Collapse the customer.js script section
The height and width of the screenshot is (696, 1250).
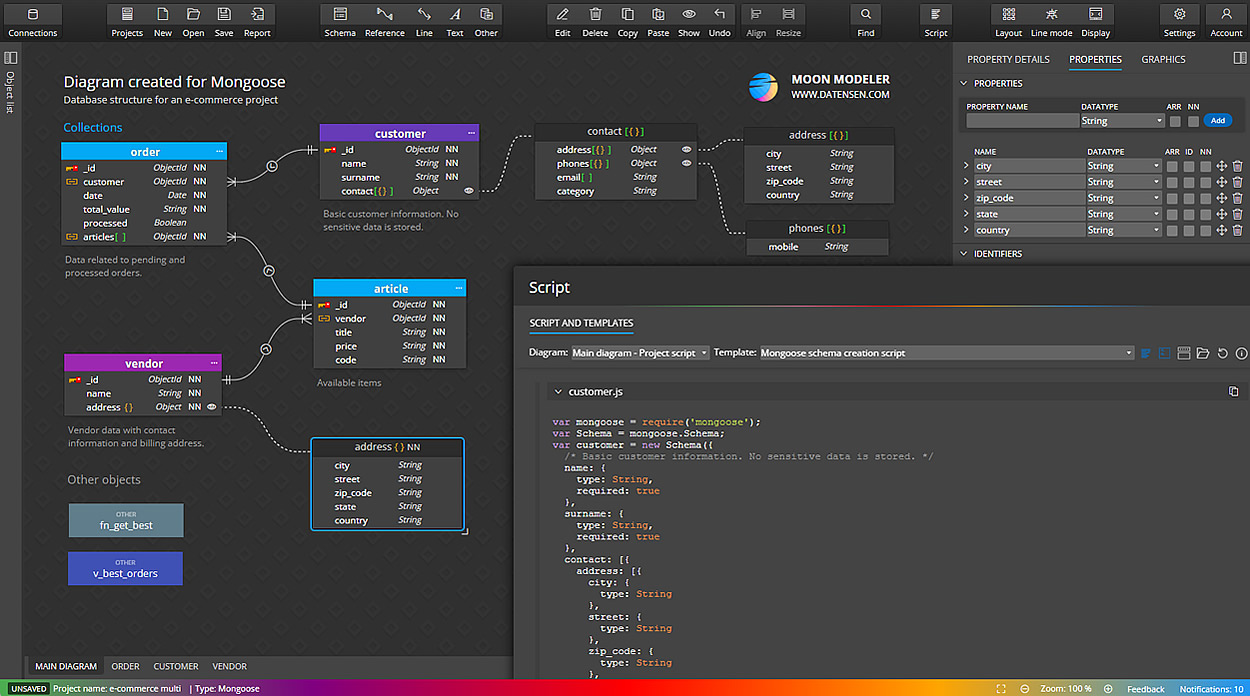click(x=558, y=392)
